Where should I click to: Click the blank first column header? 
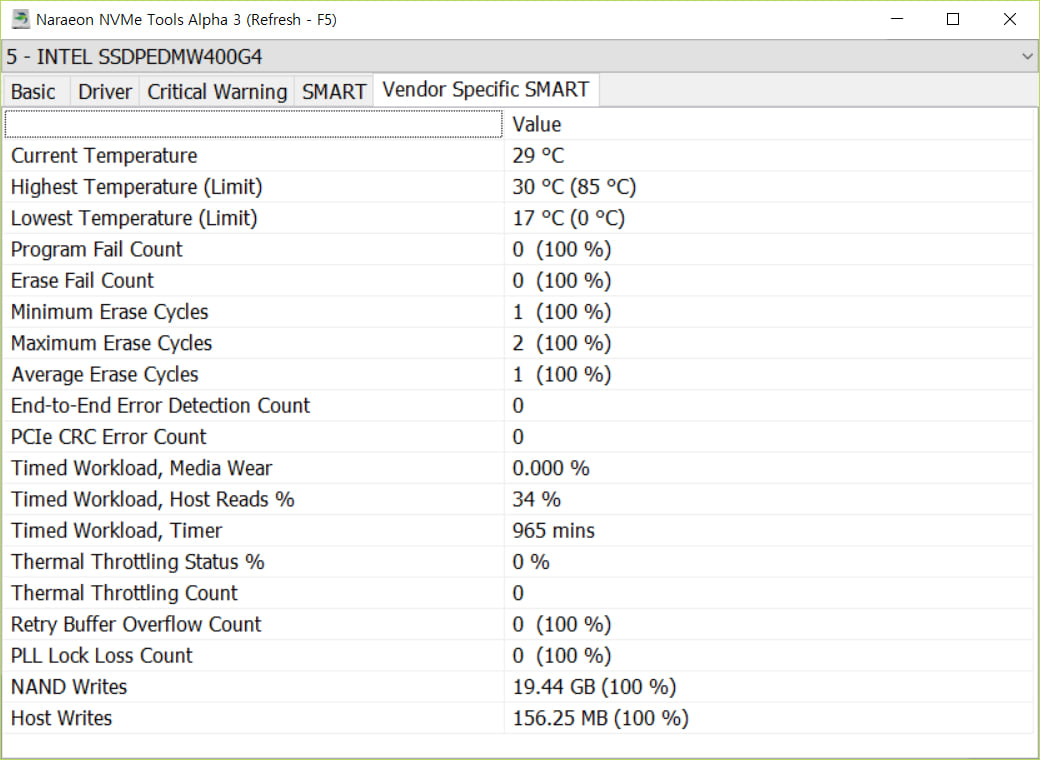(253, 125)
